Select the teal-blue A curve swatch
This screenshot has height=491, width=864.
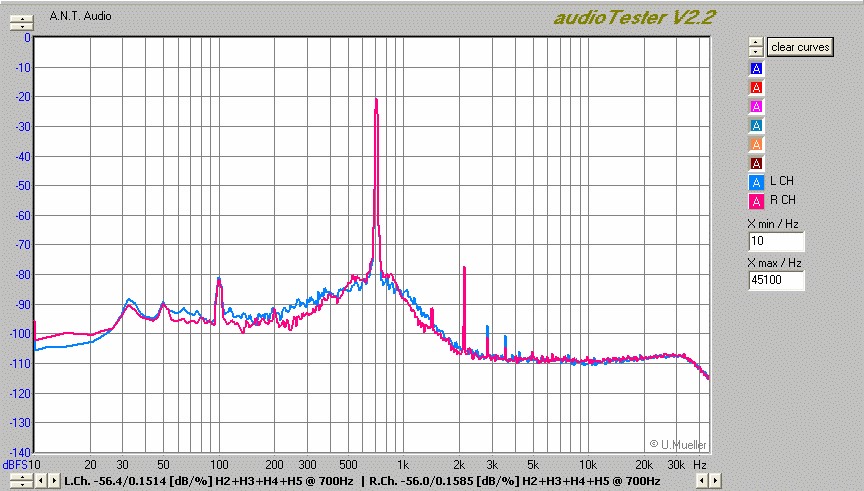[x=756, y=125]
